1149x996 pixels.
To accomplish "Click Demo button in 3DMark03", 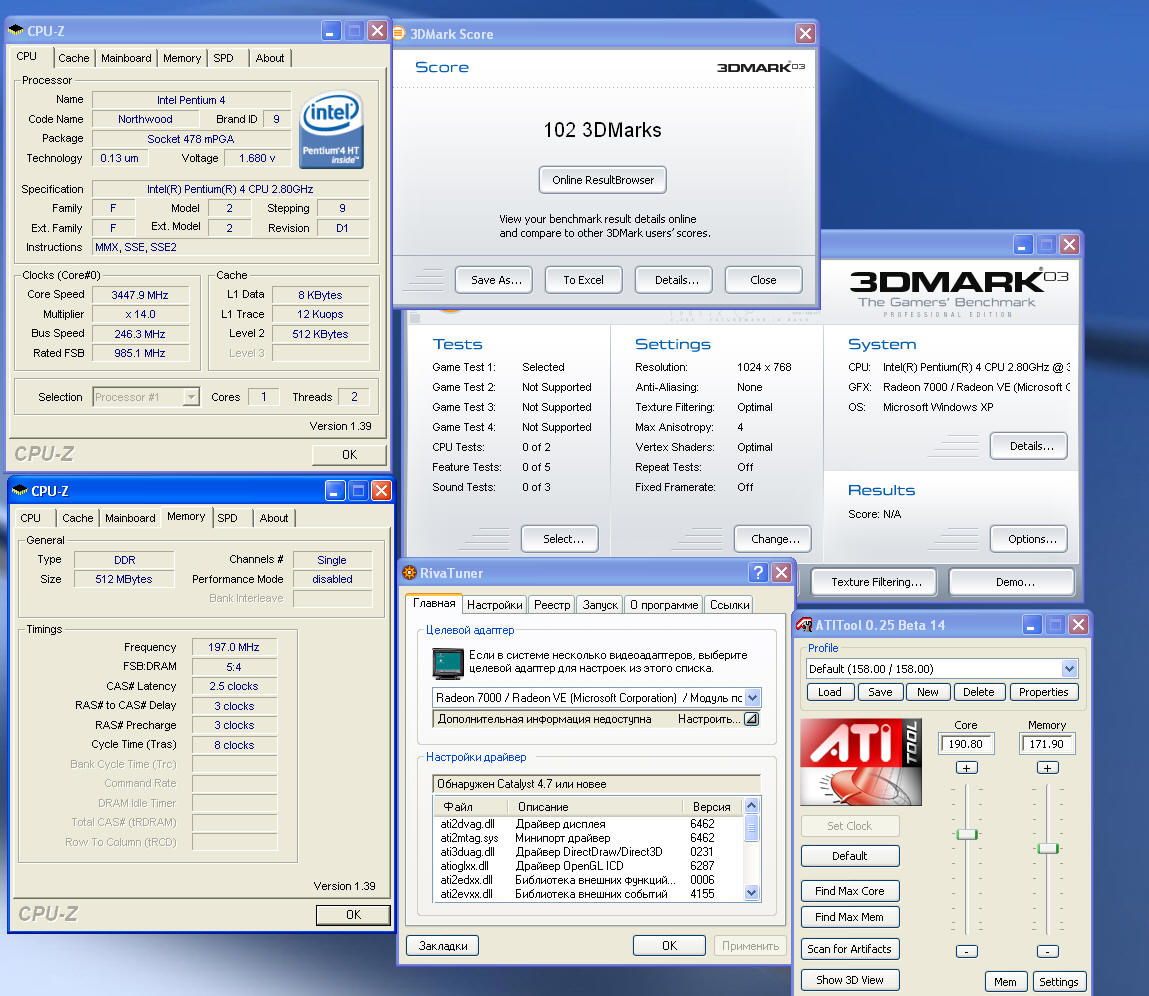I will point(1012,582).
